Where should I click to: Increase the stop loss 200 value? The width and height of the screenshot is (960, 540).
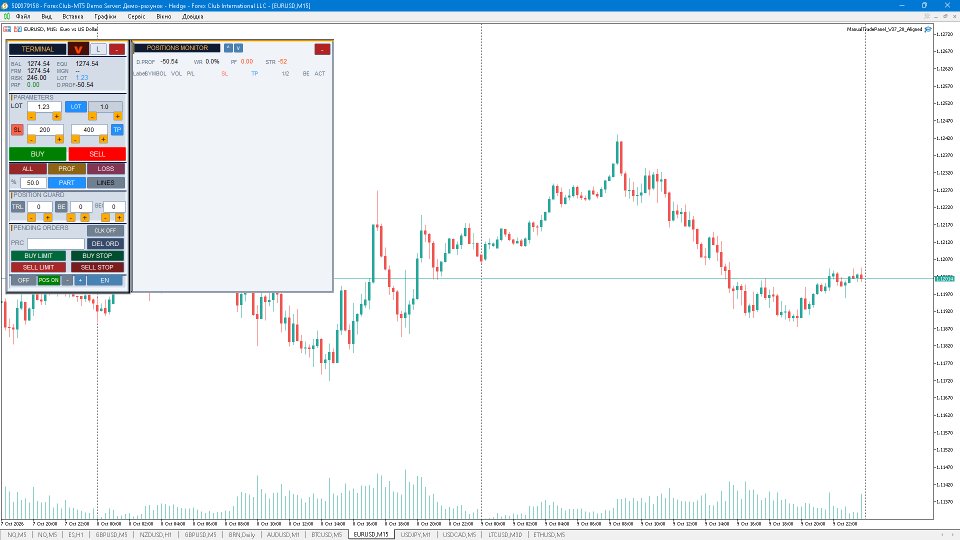click(59, 140)
